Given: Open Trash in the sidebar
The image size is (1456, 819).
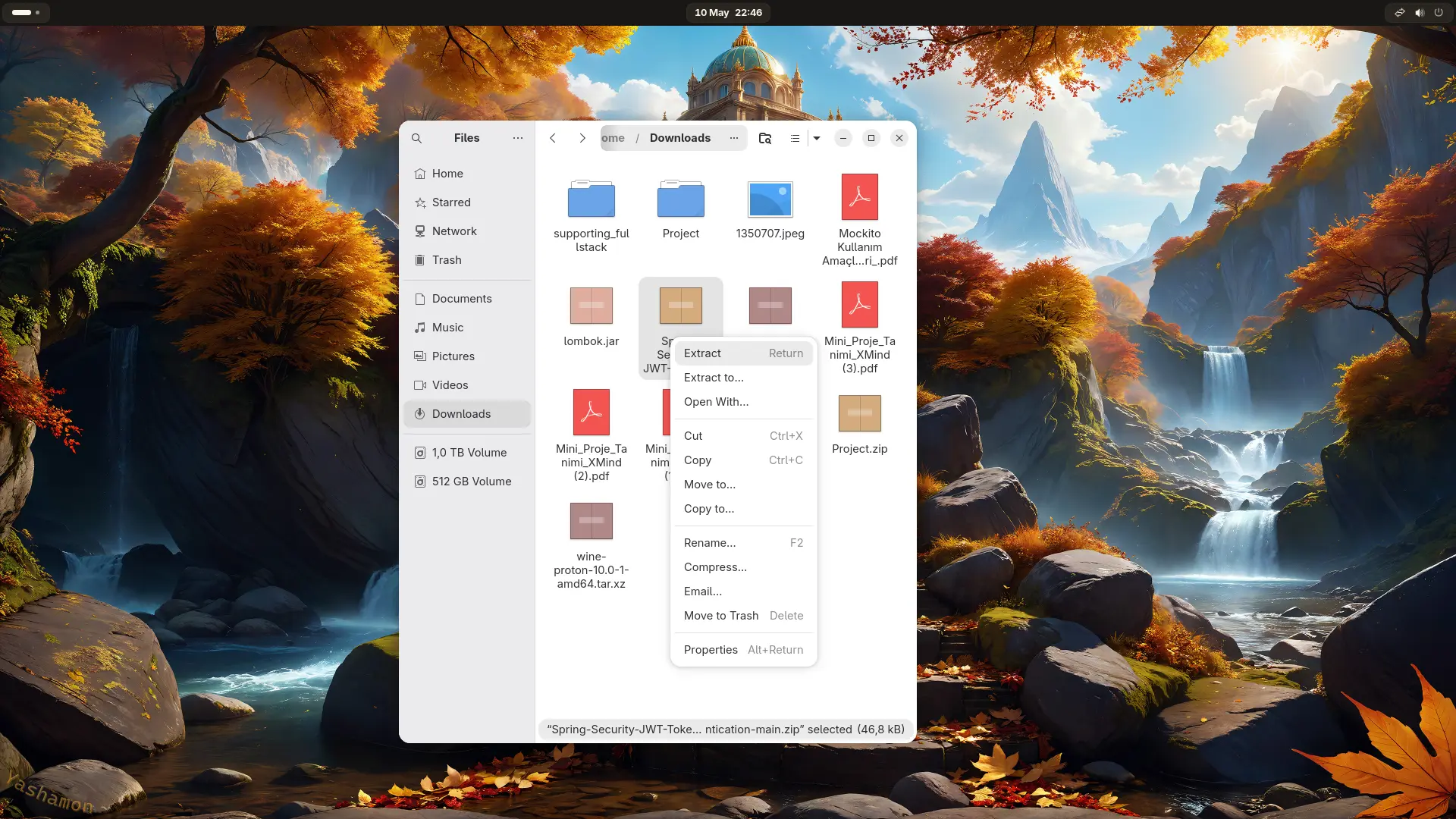Looking at the screenshot, I should pyautogui.click(x=467, y=260).
